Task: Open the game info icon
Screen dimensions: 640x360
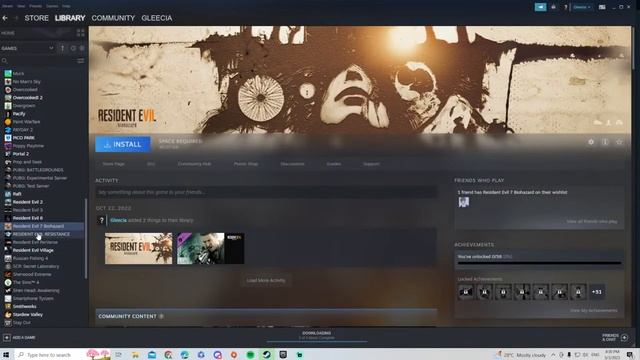Action: [605, 142]
